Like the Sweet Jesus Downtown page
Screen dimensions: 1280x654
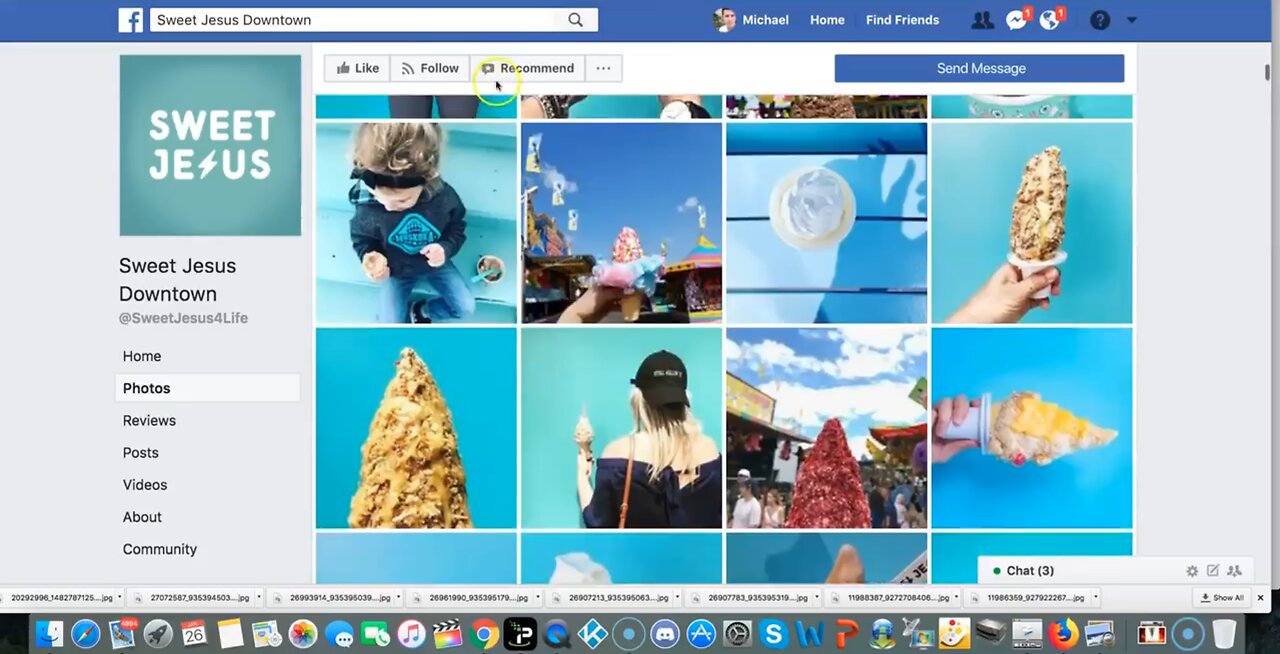point(357,68)
